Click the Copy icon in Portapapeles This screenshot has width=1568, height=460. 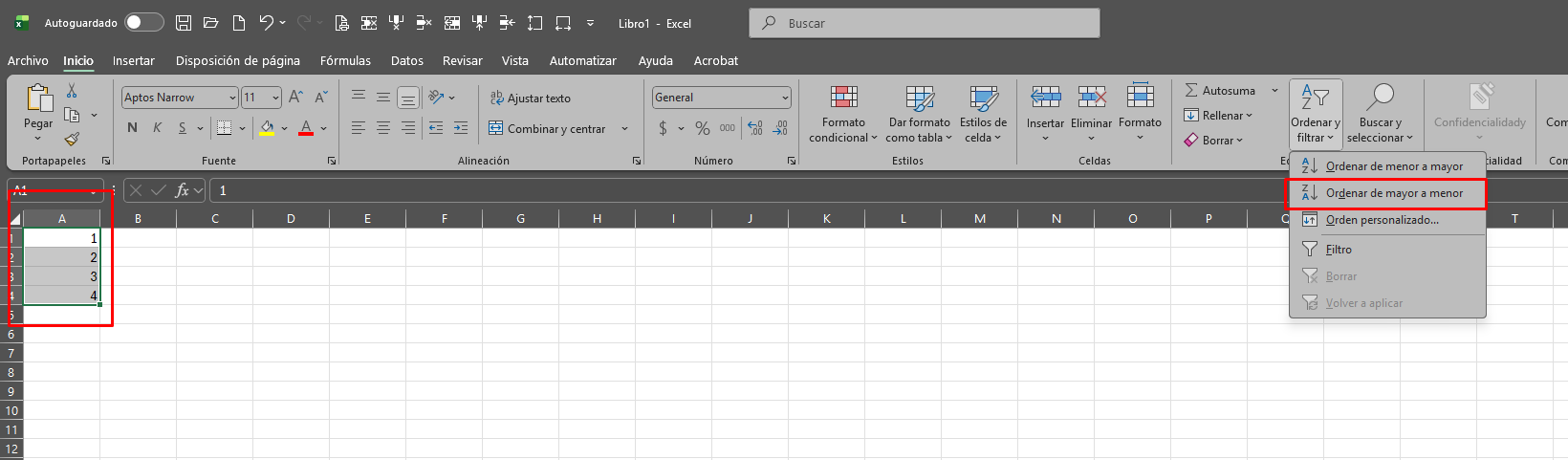pos(72,115)
